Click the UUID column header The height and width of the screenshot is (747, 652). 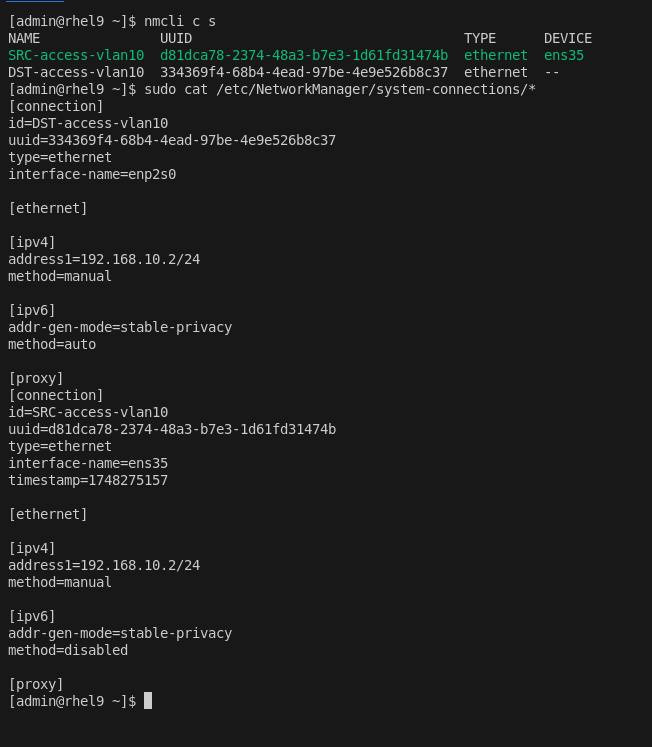(x=176, y=38)
